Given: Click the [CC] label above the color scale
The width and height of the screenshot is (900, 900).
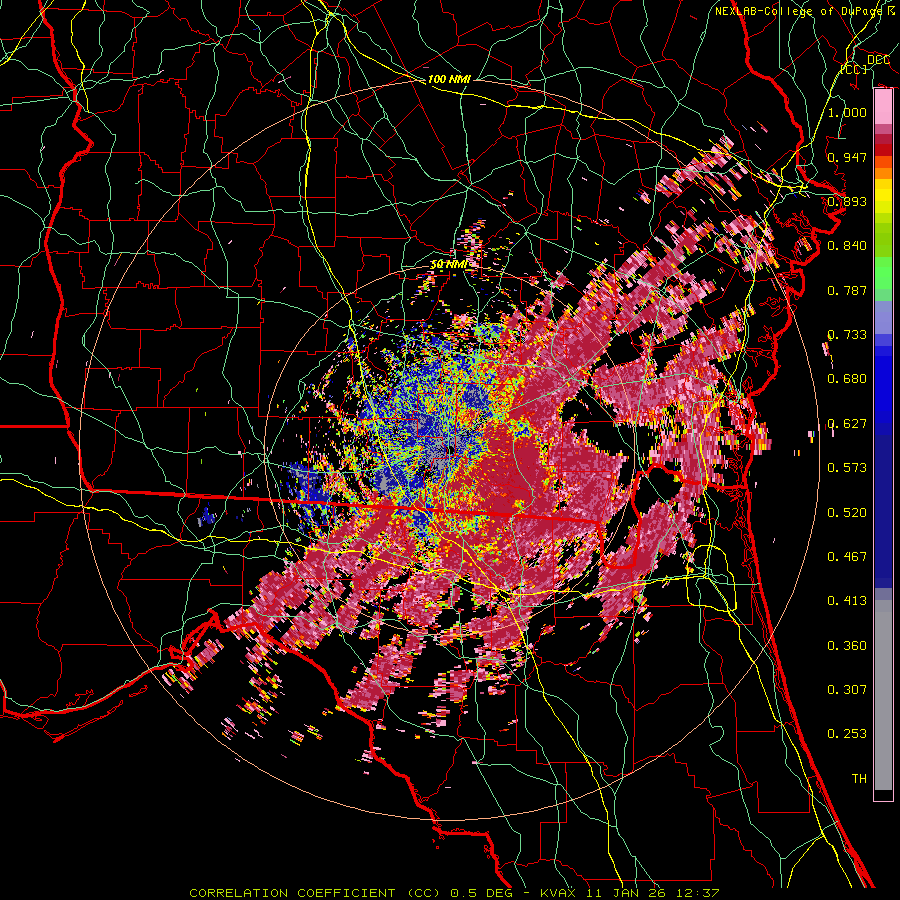Looking at the screenshot, I should tap(854, 69).
